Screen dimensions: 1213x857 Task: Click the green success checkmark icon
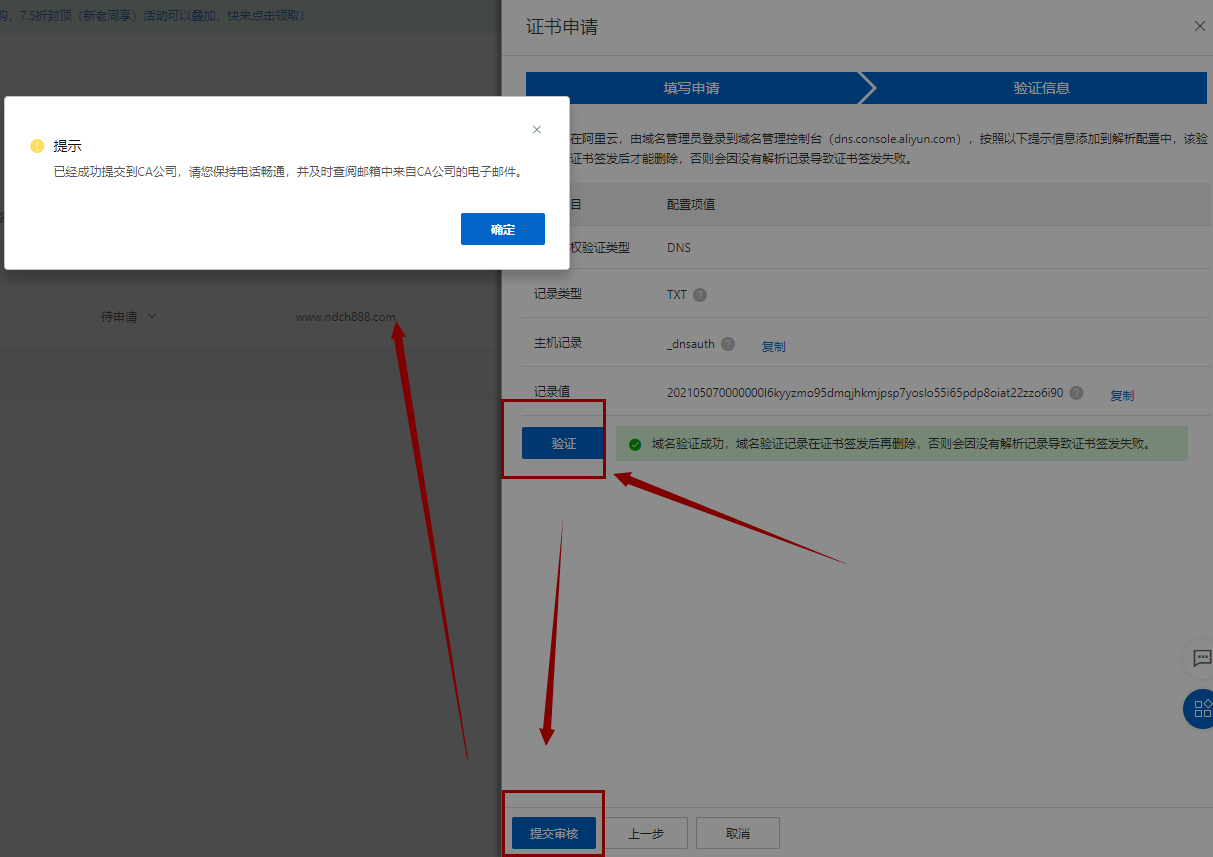point(634,444)
